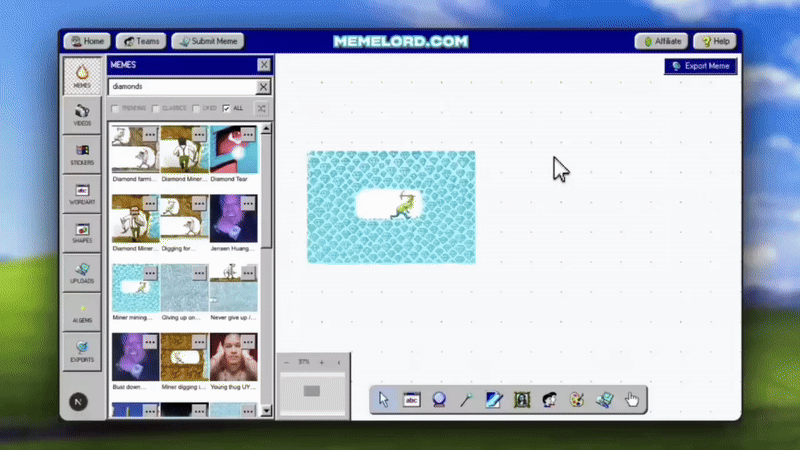Open options for Never give up meme
800x450 pixels.
(x=248, y=273)
